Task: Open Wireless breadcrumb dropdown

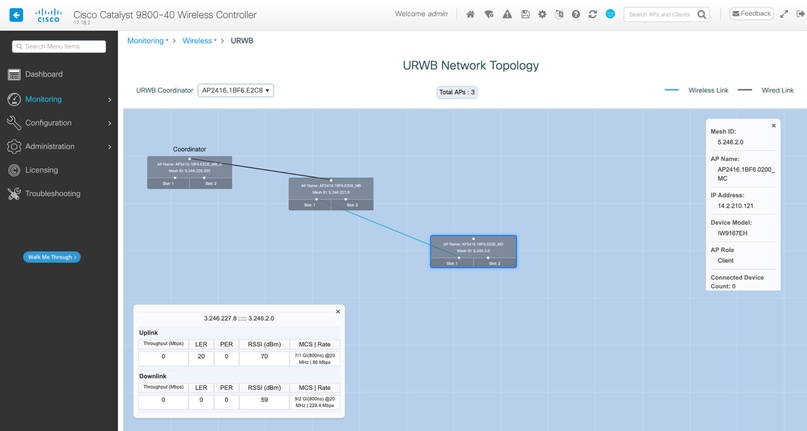Action: click(x=199, y=41)
